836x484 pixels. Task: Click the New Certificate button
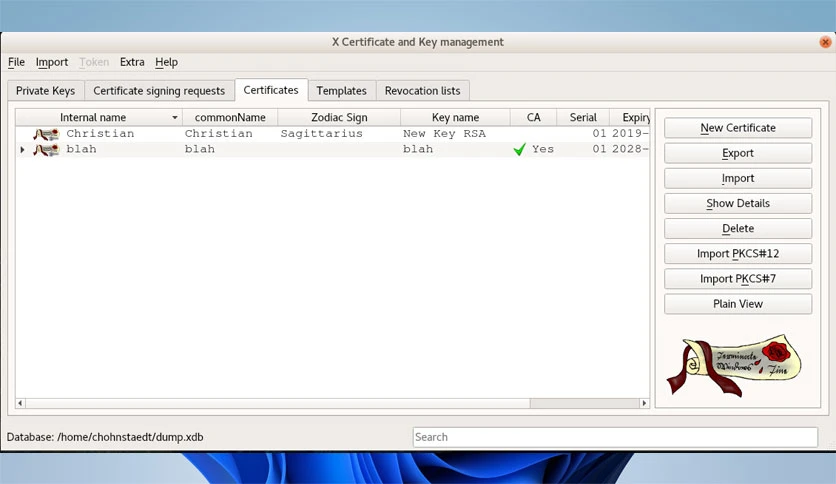tap(738, 128)
